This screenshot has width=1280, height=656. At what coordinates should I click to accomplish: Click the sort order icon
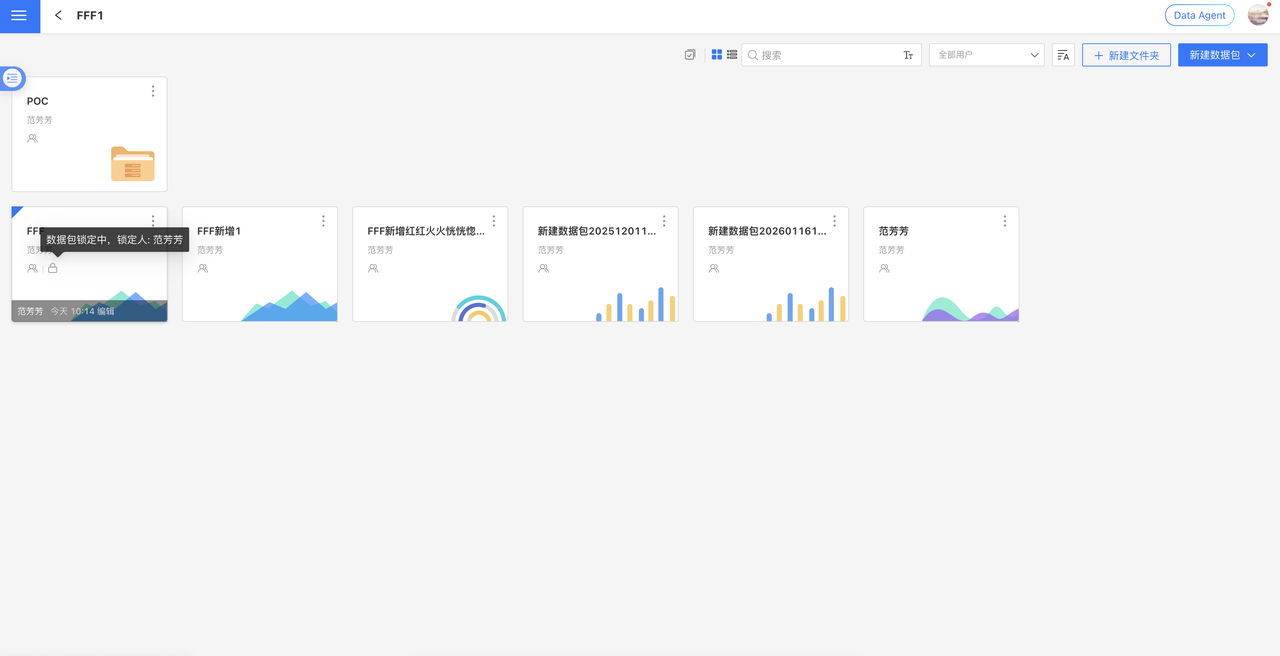(1063, 56)
